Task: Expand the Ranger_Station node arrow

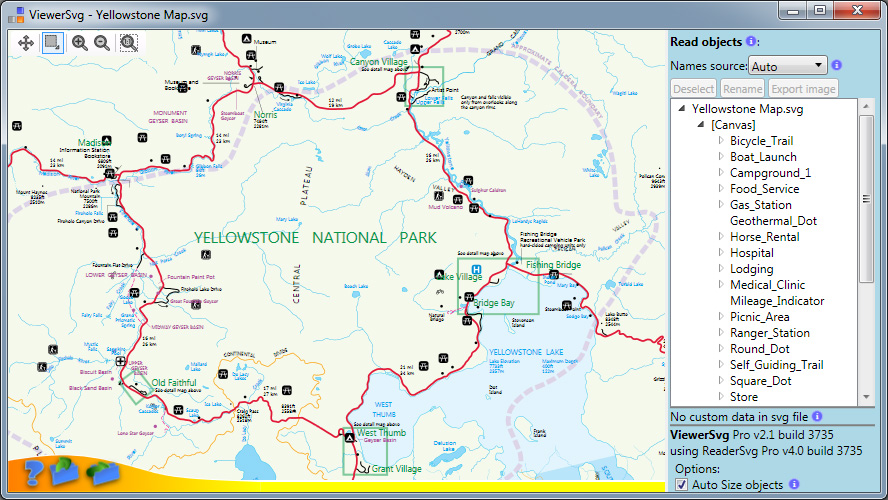Action: point(721,332)
